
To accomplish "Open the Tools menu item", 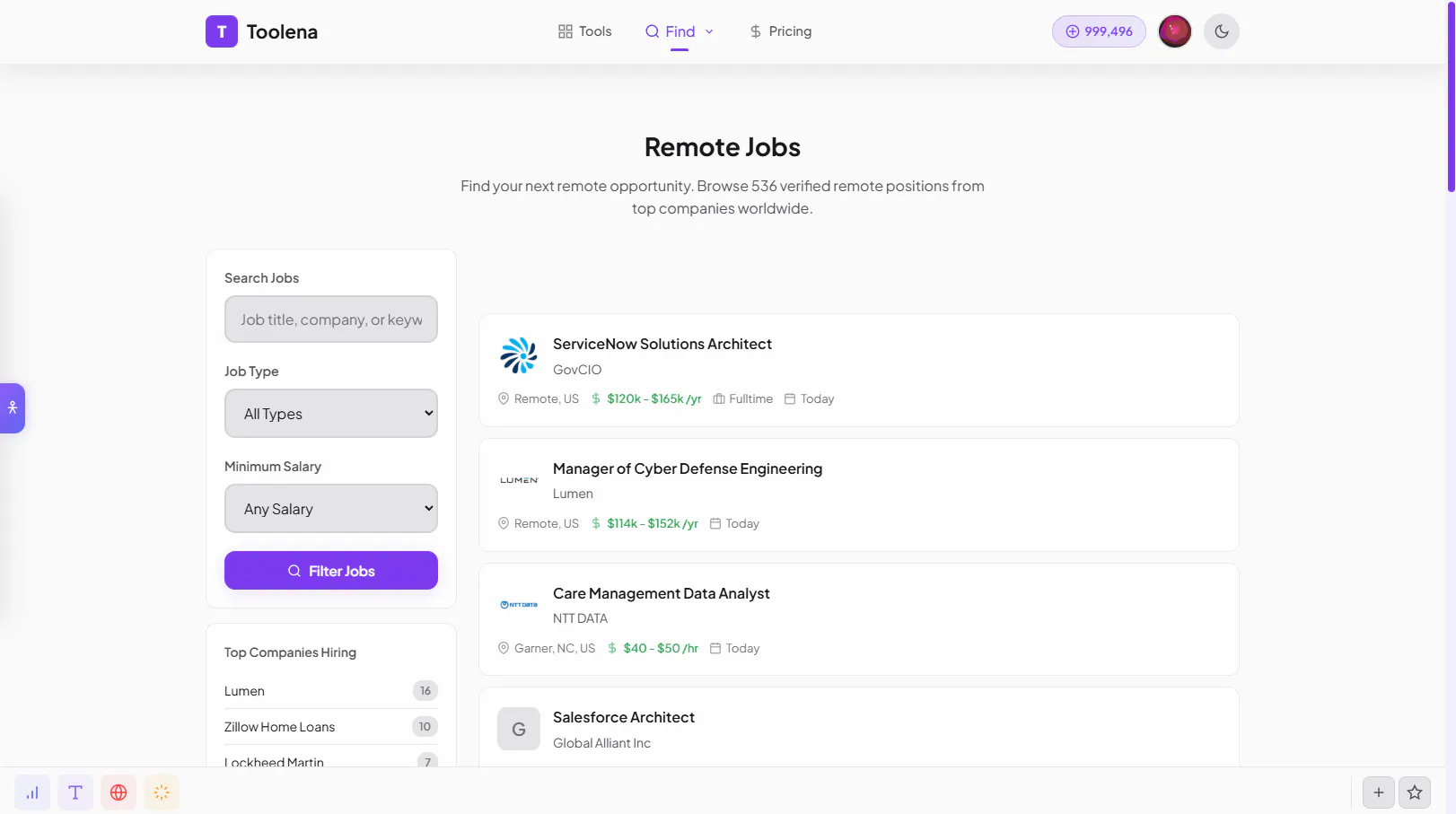I will (x=584, y=31).
